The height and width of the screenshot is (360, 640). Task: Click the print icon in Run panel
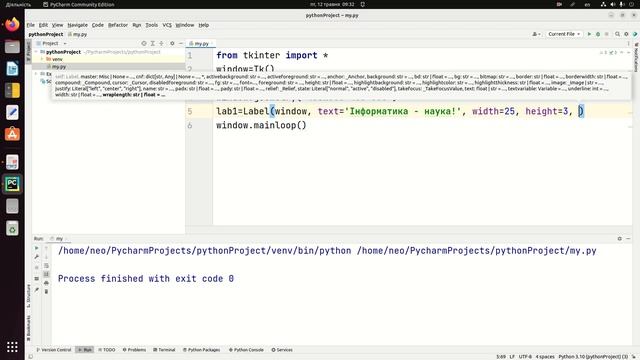tap(46, 283)
